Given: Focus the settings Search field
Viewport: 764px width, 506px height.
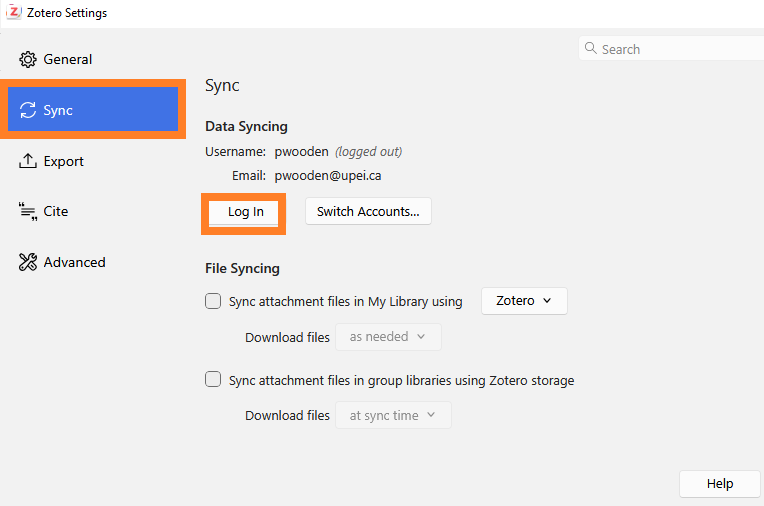Looking at the screenshot, I should point(675,49).
